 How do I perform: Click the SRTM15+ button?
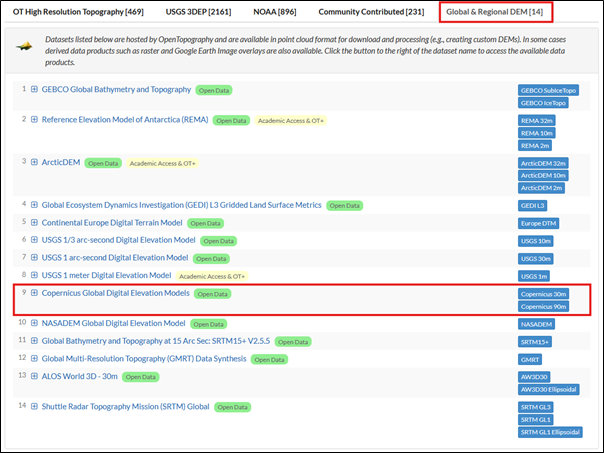[x=535, y=342]
